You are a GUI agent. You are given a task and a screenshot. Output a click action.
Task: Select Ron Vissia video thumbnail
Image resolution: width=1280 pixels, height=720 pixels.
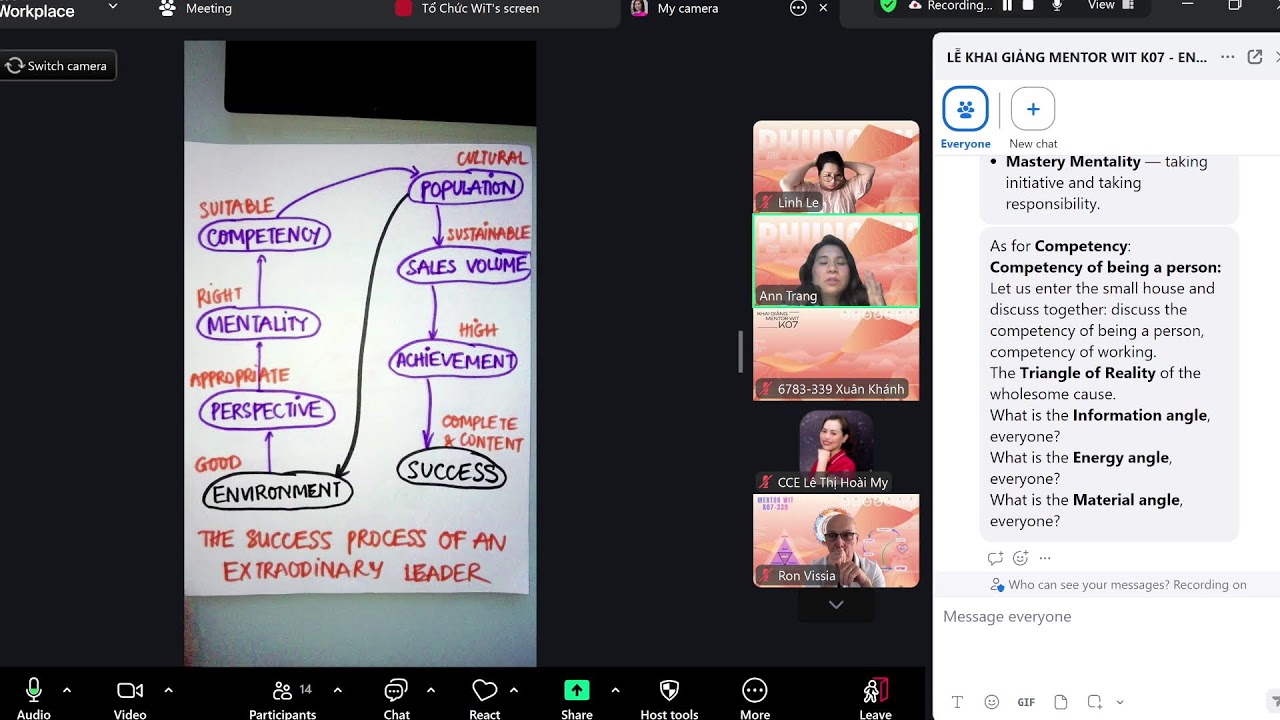pos(836,541)
